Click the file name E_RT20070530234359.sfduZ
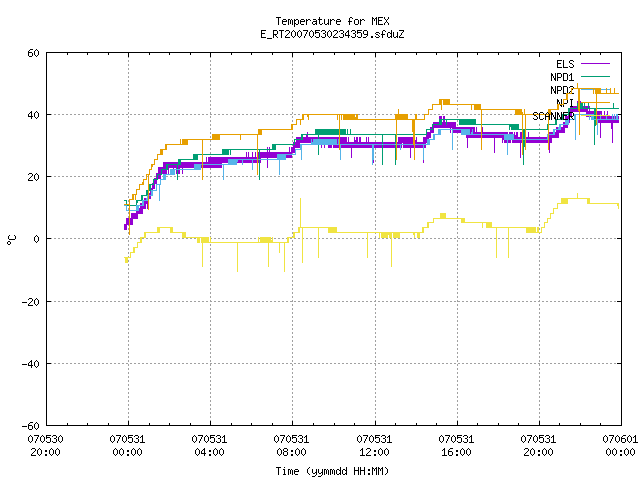Viewport: 640px width, 480px height. tap(332, 34)
